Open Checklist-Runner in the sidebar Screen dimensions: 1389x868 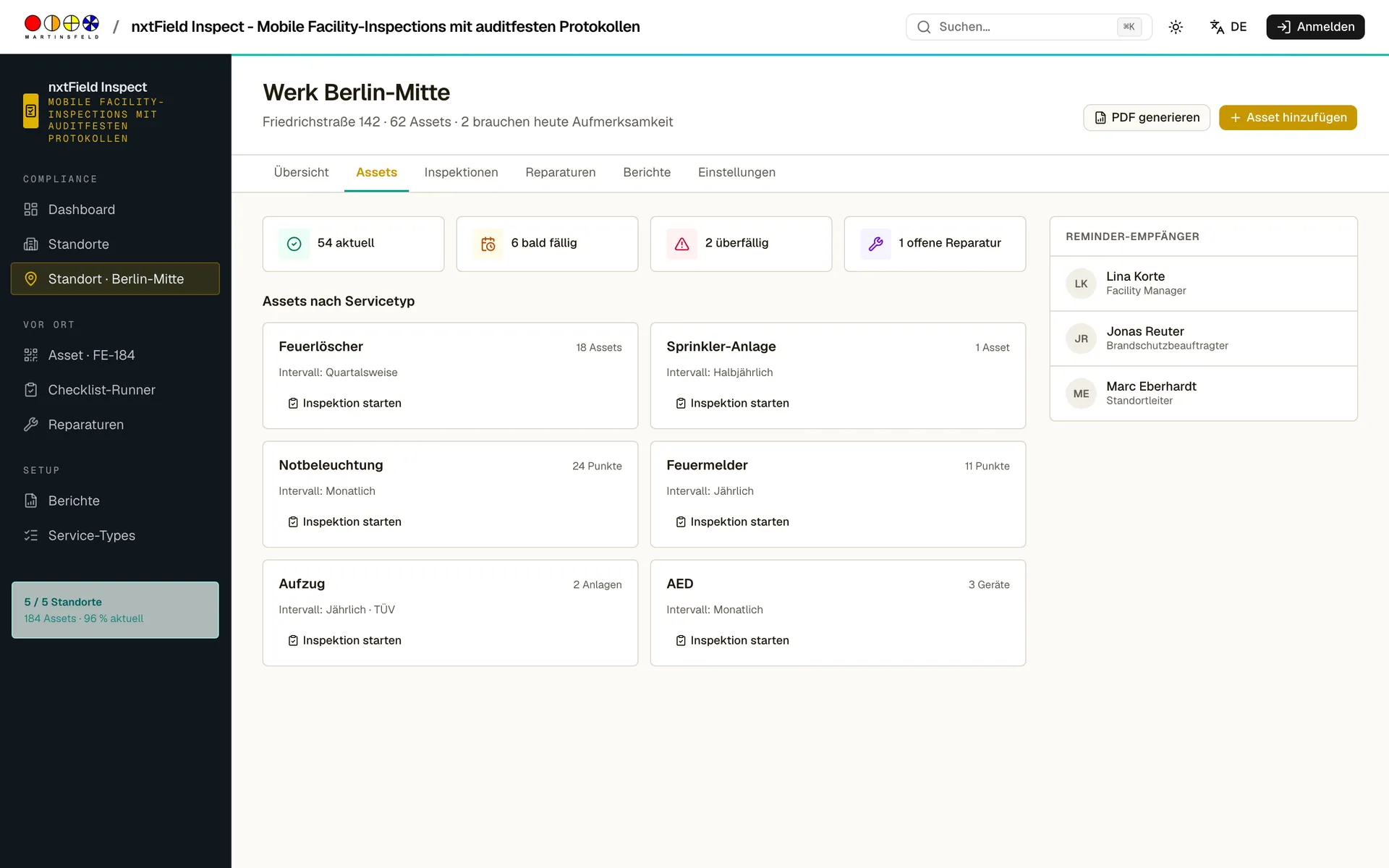(x=115, y=390)
